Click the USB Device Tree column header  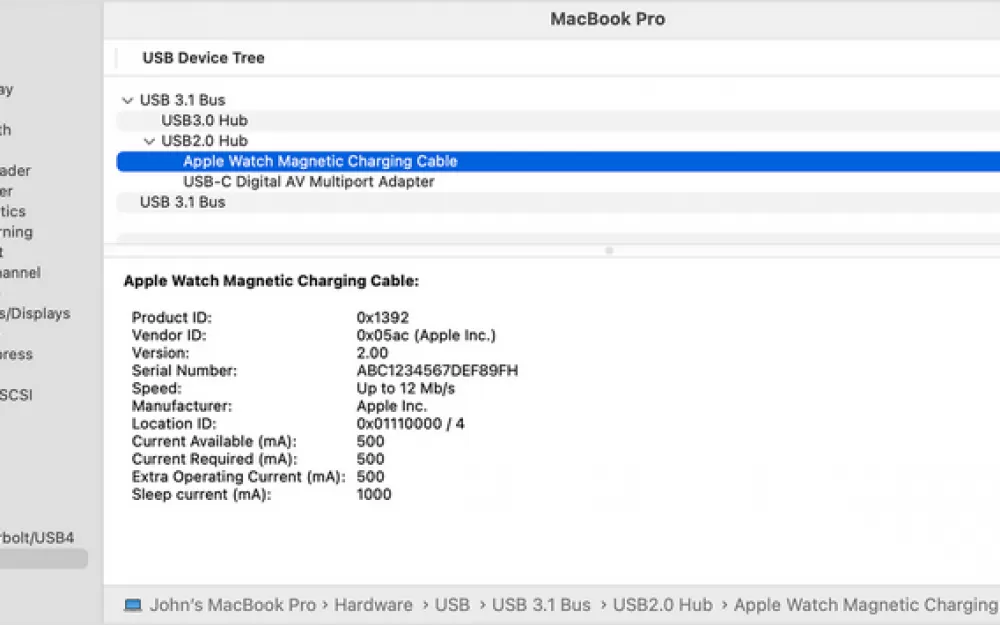tap(203, 58)
